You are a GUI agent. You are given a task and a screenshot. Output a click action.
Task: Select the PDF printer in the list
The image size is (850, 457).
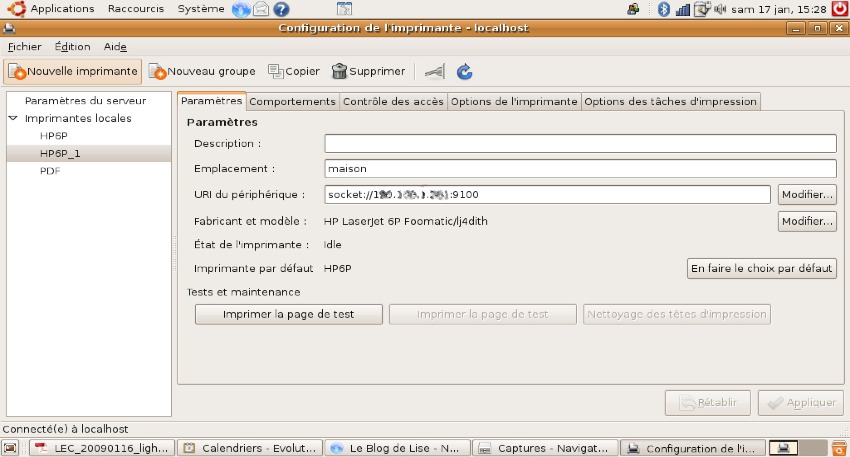pyautogui.click(x=50, y=171)
